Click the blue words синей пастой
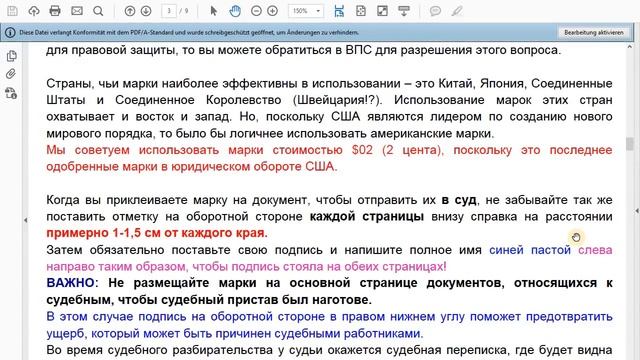The image size is (640, 360). 530,250
